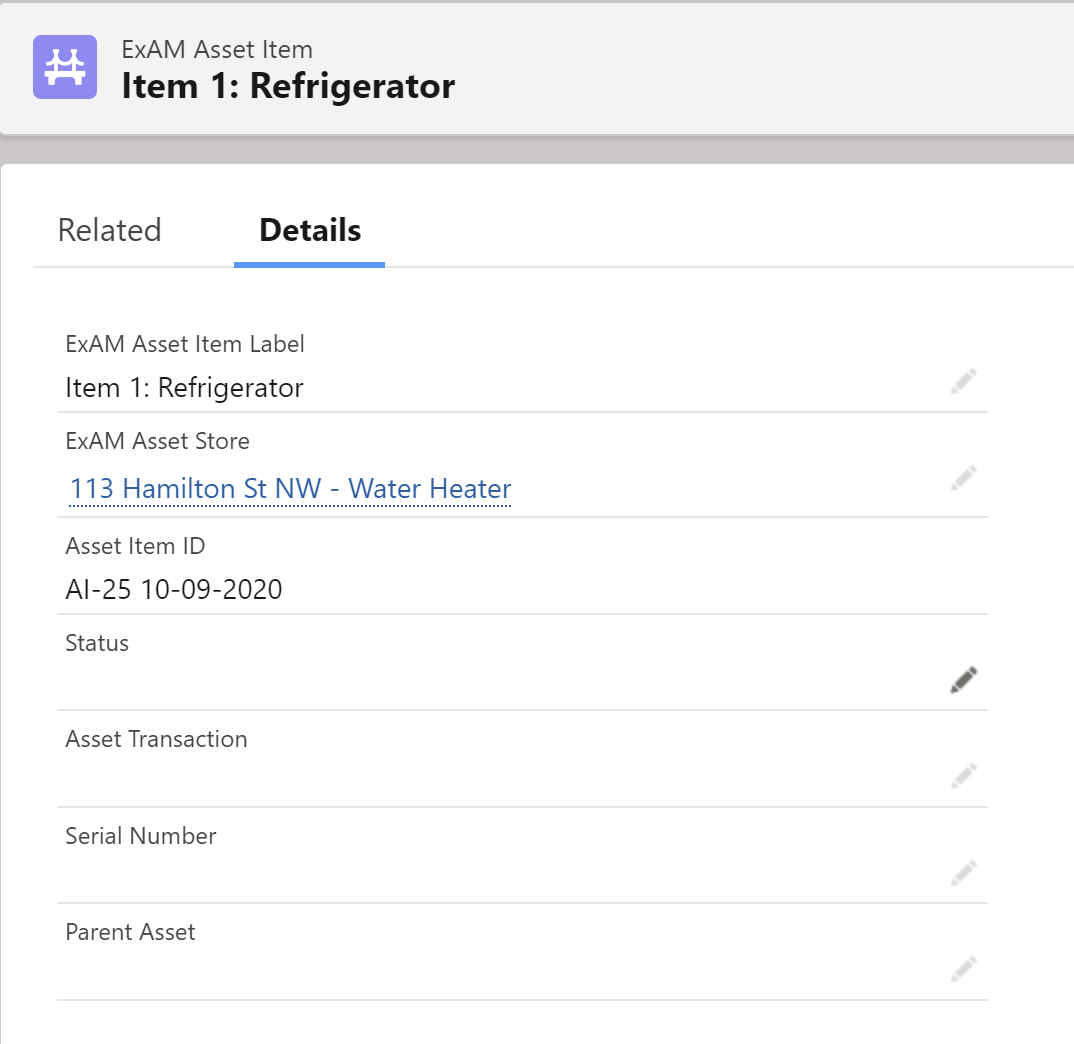The width and height of the screenshot is (1074, 1044).
Task: Click the Serial Number field label
Action: [x=141, y=836]
